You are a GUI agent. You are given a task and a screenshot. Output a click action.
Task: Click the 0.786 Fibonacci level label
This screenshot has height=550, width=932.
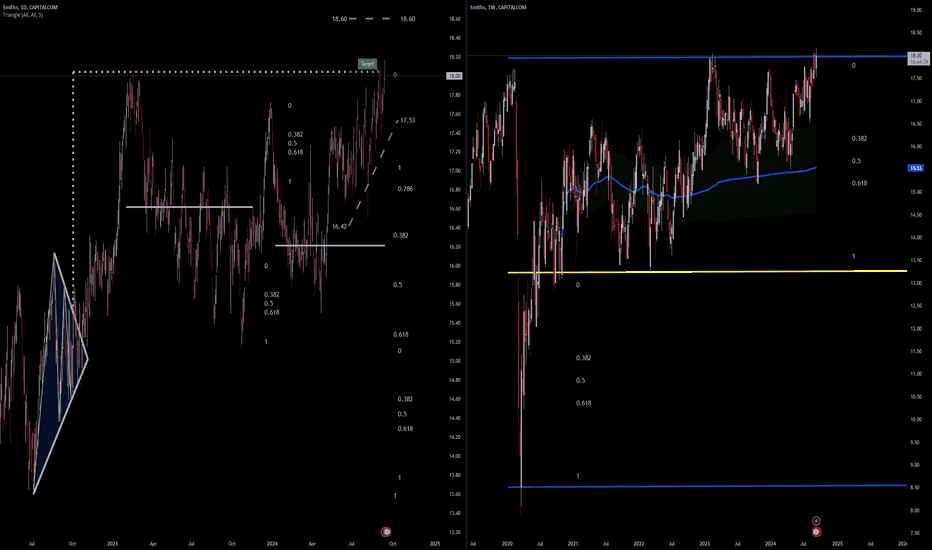405,189
